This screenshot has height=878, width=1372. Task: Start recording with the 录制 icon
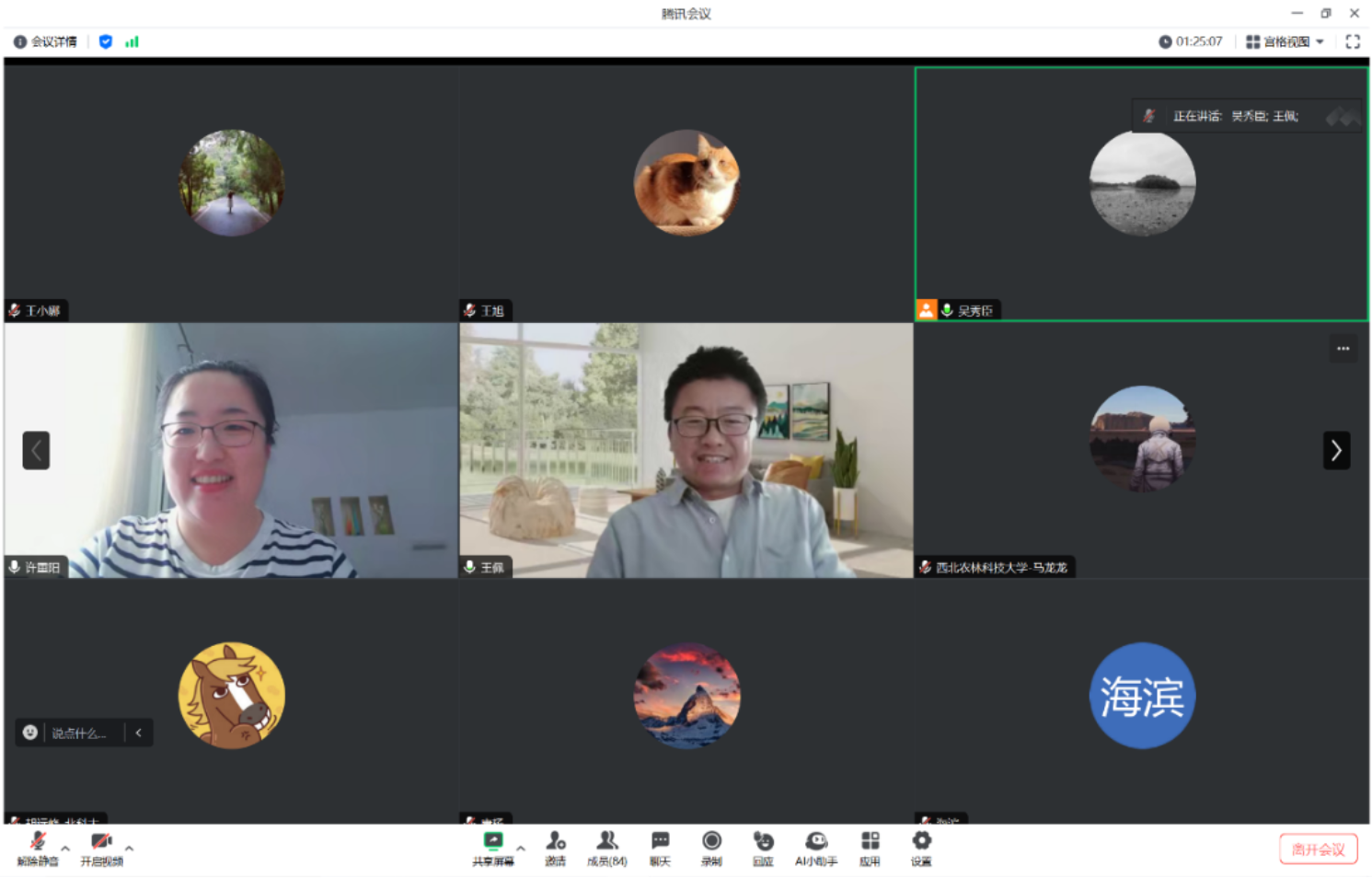tap(711, 848)
